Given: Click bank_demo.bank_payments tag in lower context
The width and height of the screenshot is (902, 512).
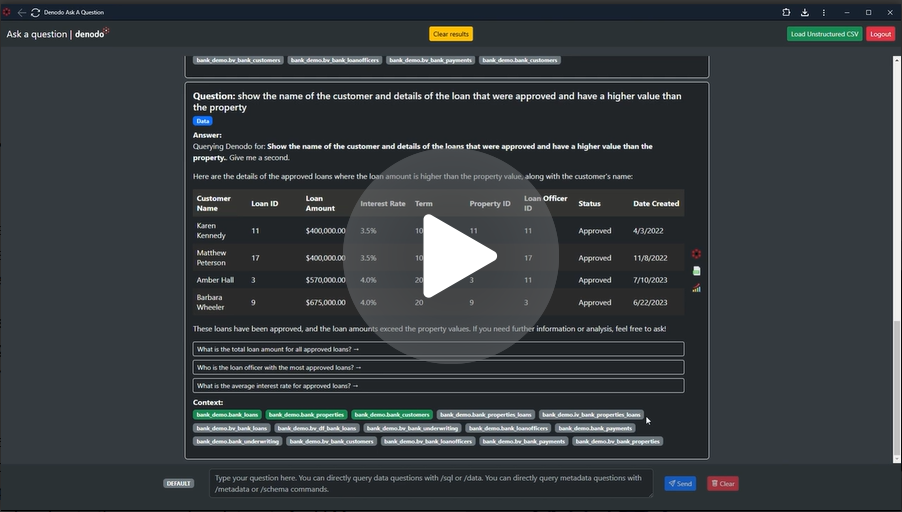Looking at the screenshot, I should click(x=595, y=428).
